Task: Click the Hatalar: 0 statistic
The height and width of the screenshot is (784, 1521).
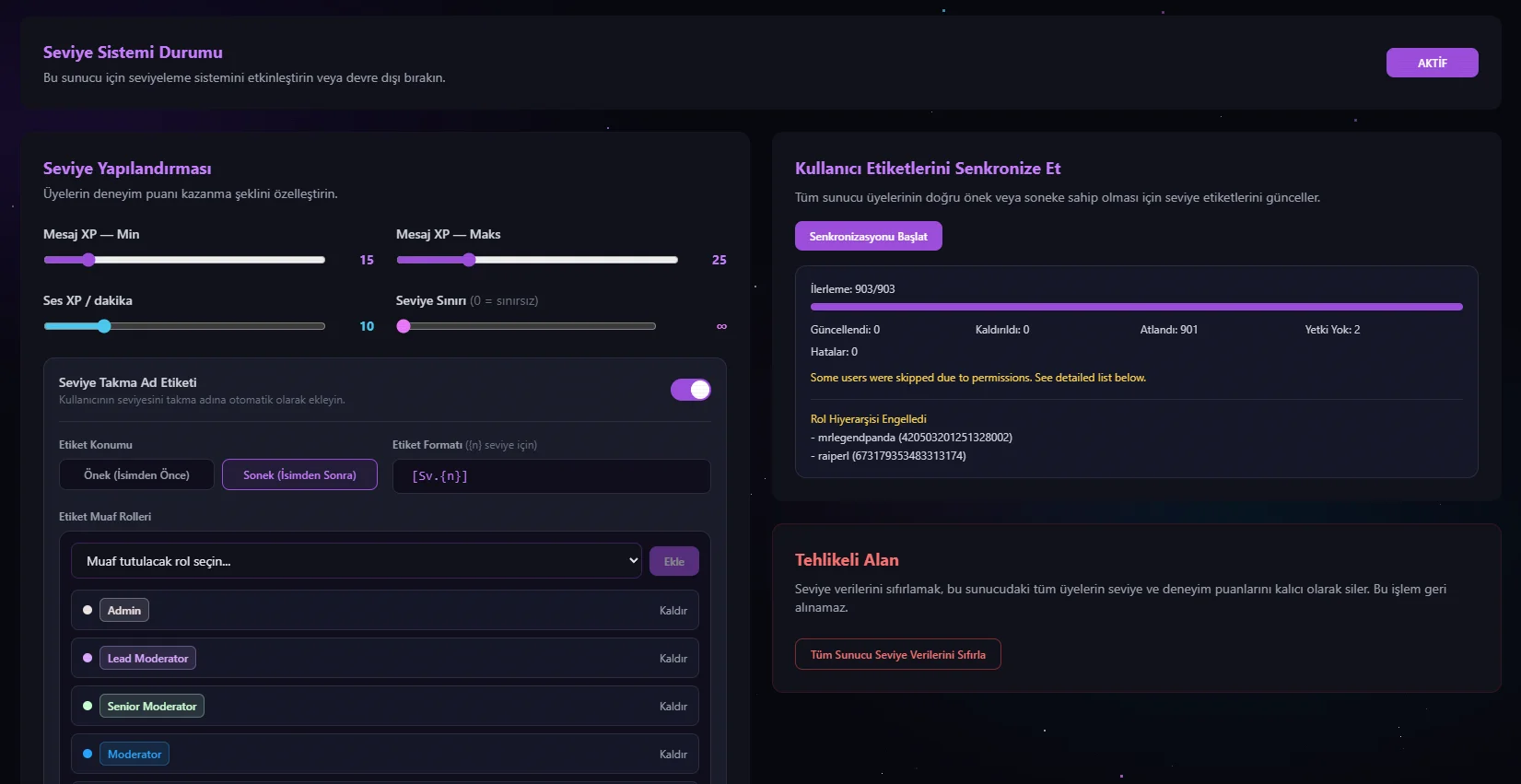Action: tap(834, 352)
